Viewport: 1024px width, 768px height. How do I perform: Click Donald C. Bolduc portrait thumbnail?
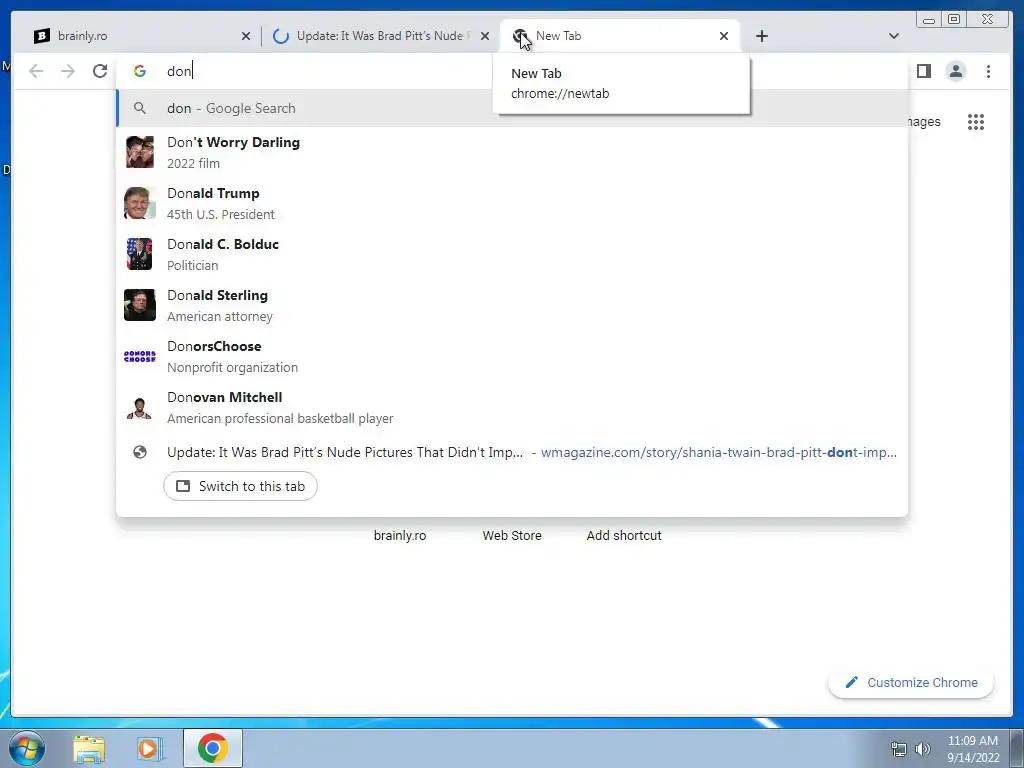[140, 254]
